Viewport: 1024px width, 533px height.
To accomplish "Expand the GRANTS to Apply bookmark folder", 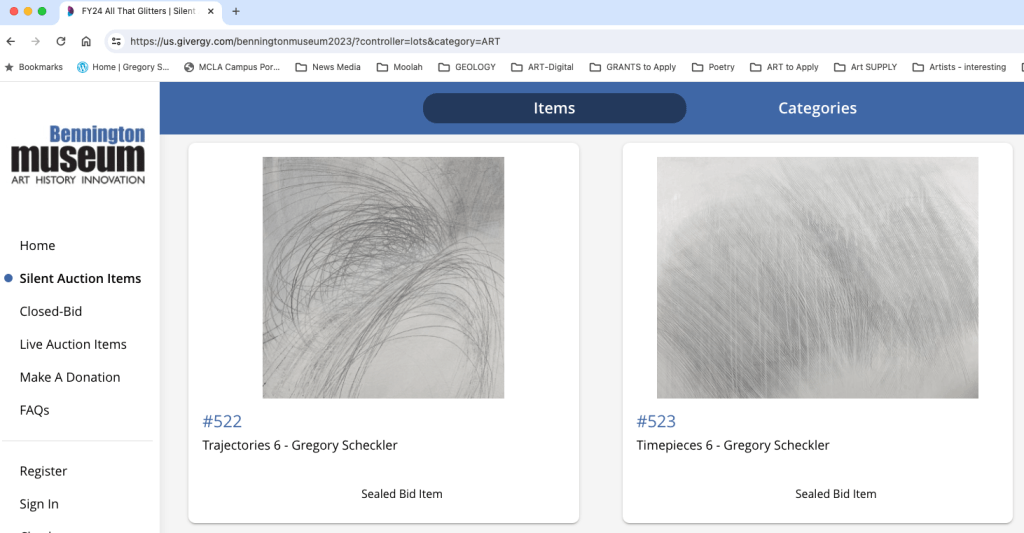I will (632, 67).
